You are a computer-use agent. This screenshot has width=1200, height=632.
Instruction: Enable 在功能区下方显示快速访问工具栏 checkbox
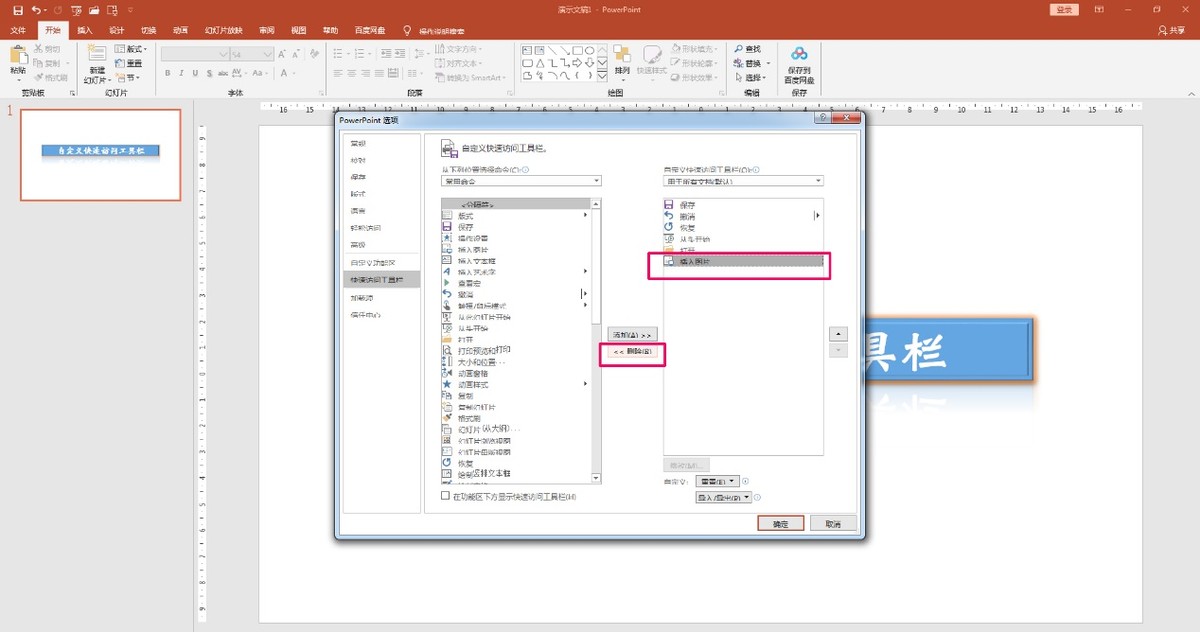click(x=446, y=496)
